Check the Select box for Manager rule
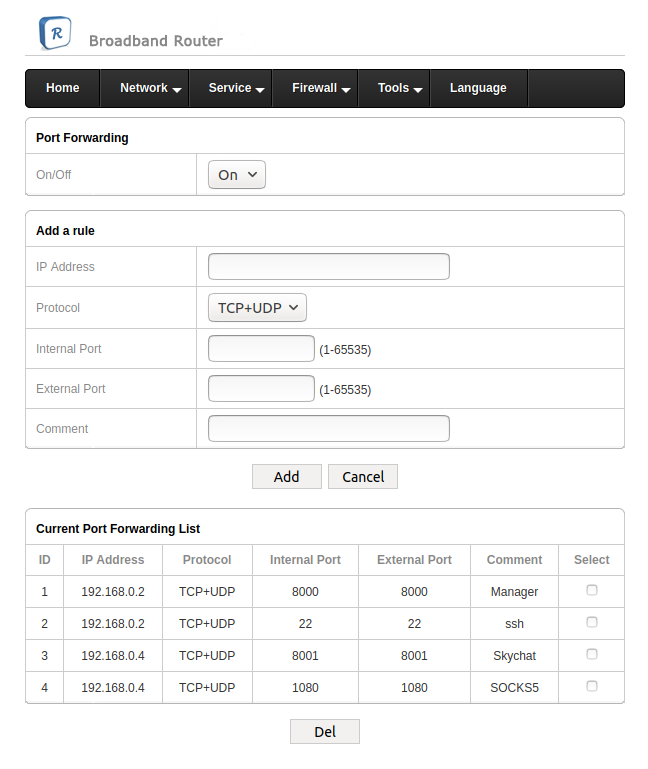 pyautogui.click(x=592, y=590)
